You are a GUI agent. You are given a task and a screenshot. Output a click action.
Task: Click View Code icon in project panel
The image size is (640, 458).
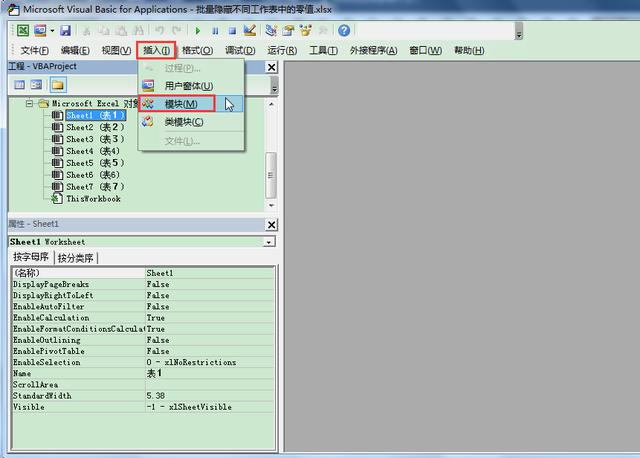pyautogui.click(x=19, y=85)
